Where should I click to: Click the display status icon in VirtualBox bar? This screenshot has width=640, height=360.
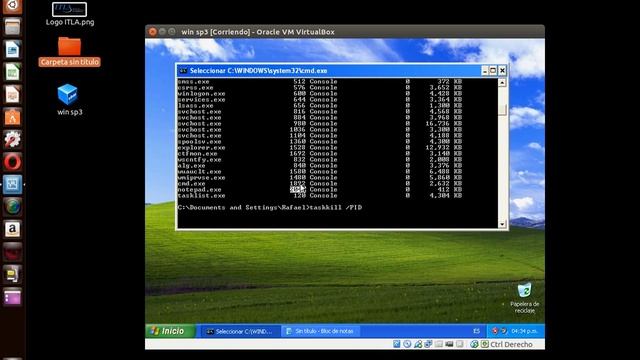(449, 344)
